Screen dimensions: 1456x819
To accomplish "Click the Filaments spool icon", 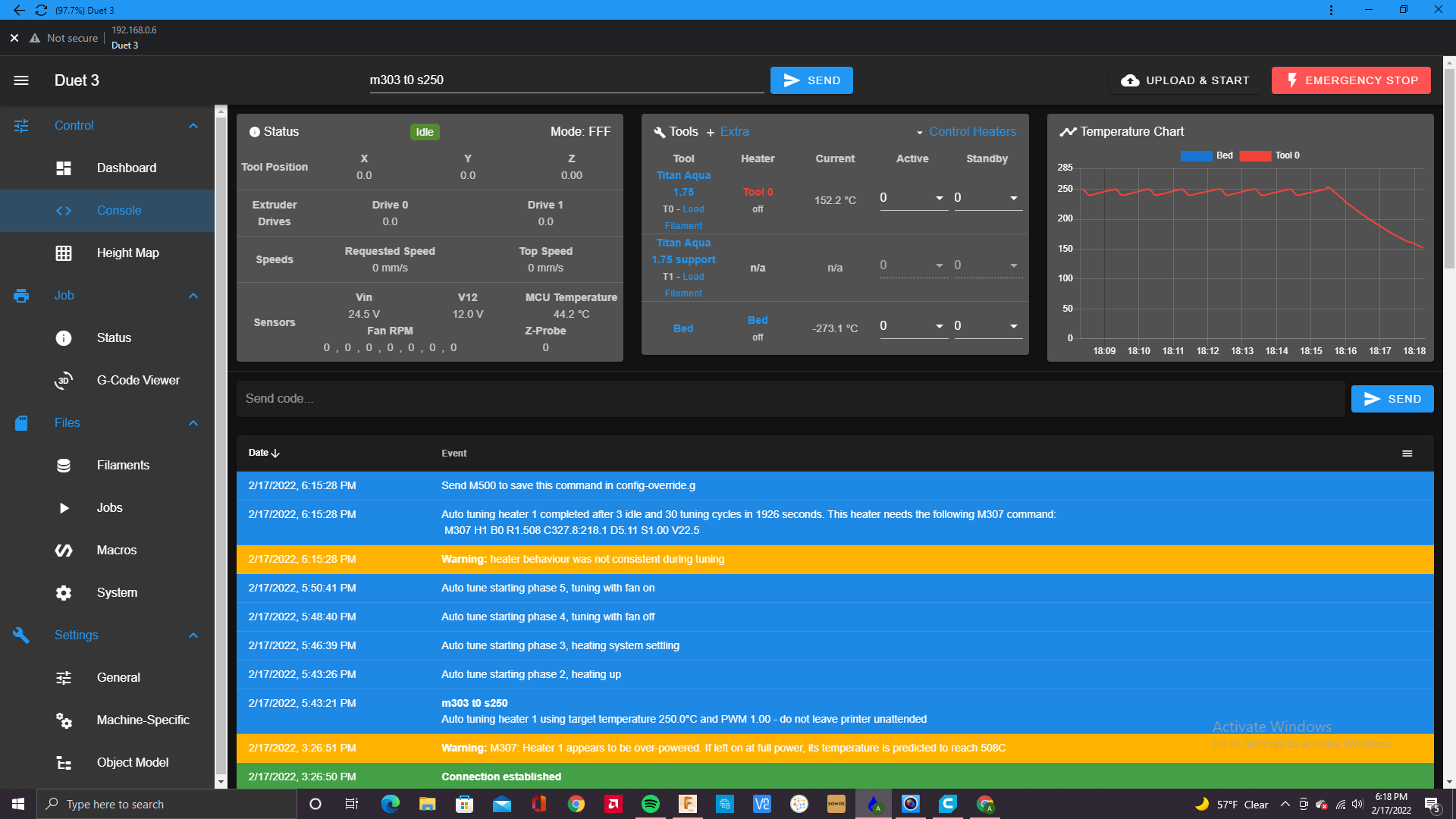I will (64, 466).
